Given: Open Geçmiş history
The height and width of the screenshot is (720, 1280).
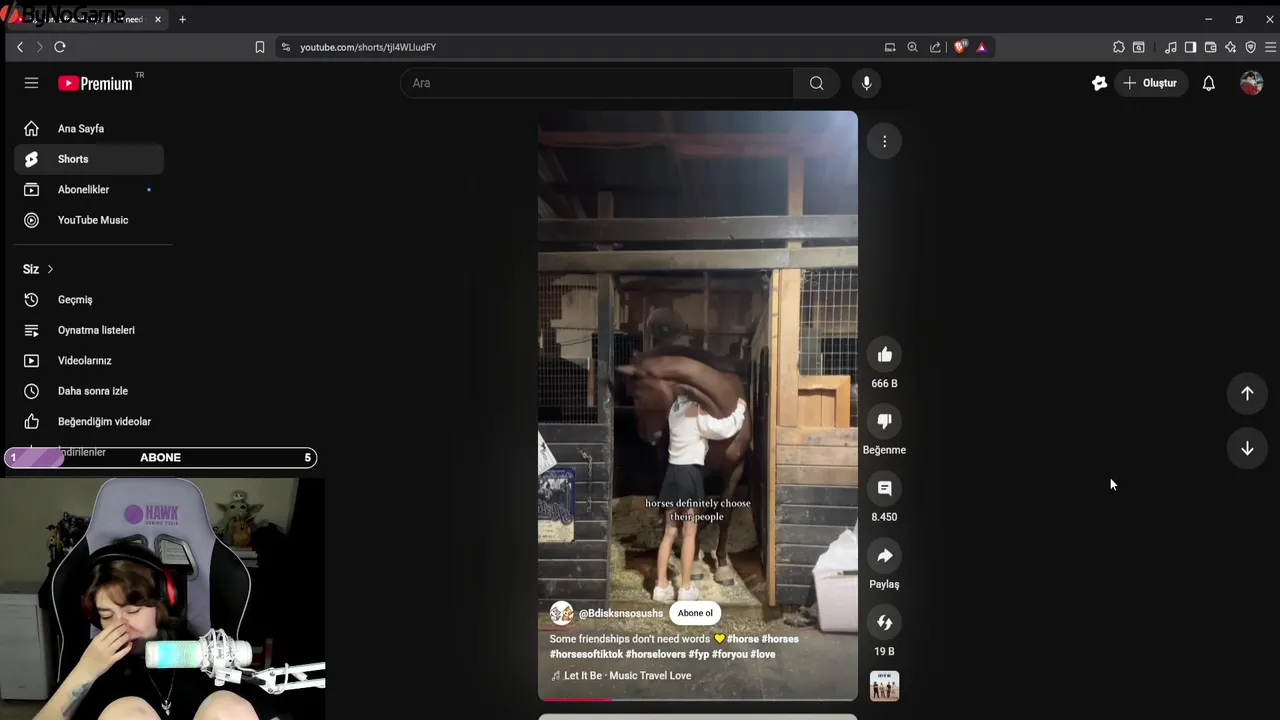Looking at the screenshot, I should tap(89, 300).
